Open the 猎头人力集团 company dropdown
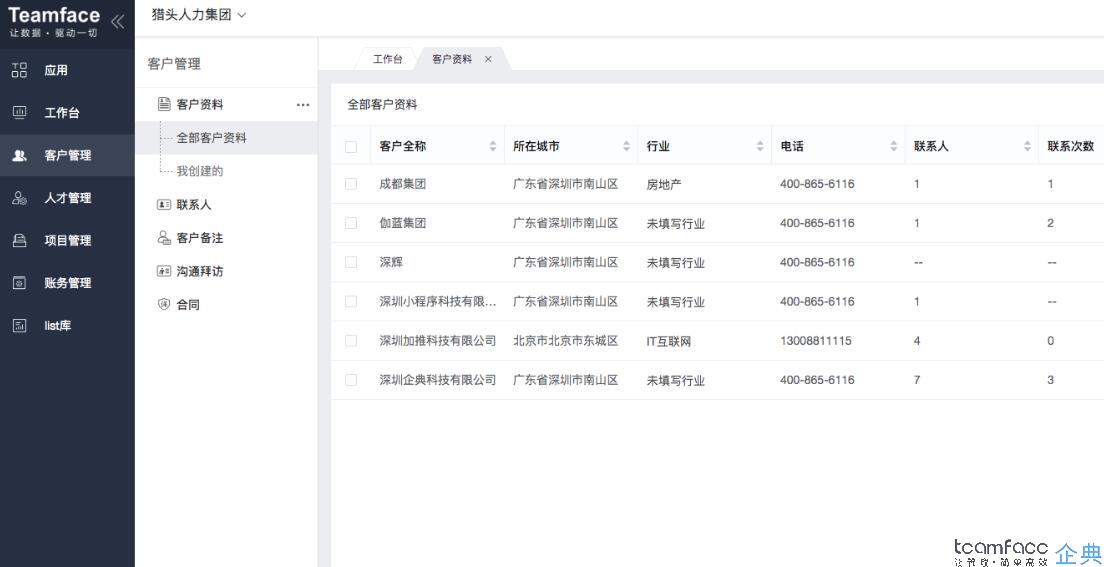 pyautogui.click(x=199, y=15)
